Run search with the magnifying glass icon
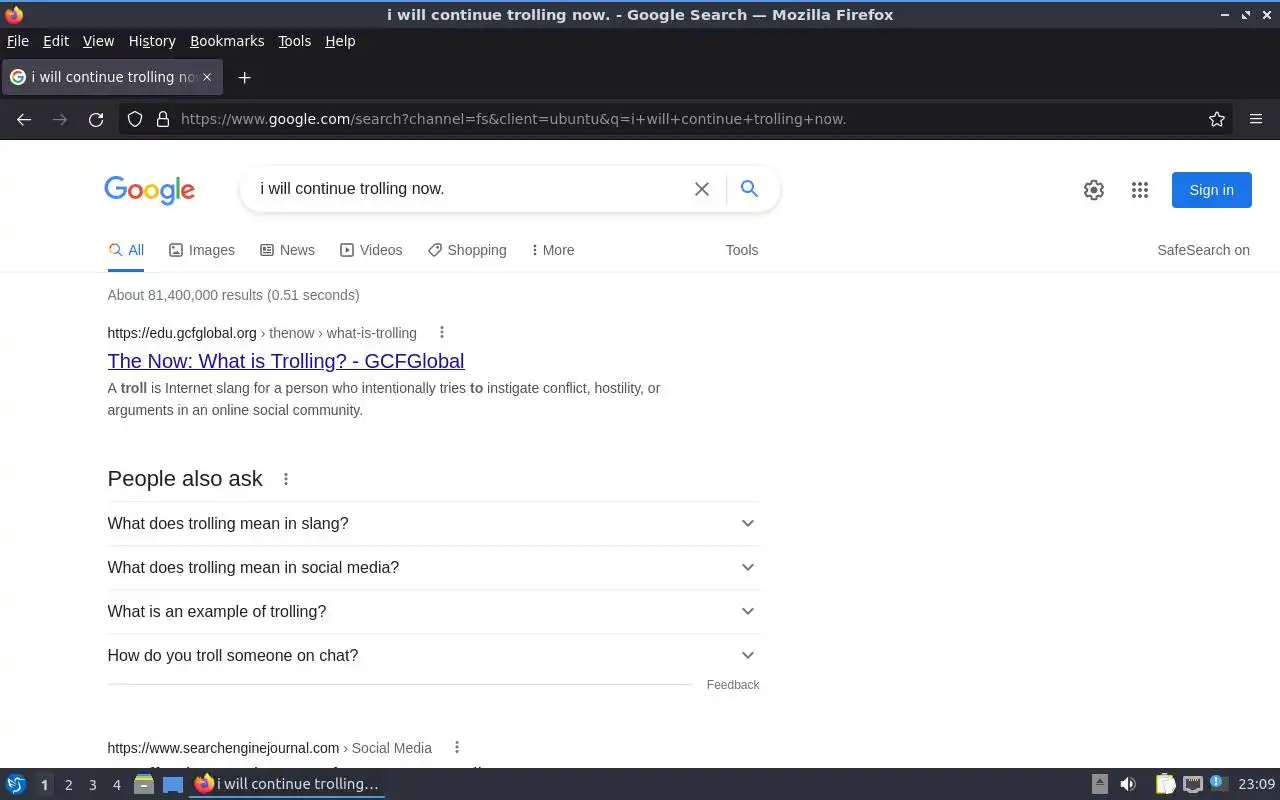The height and width of the screenshot is (800, 1280). [749, 188]
